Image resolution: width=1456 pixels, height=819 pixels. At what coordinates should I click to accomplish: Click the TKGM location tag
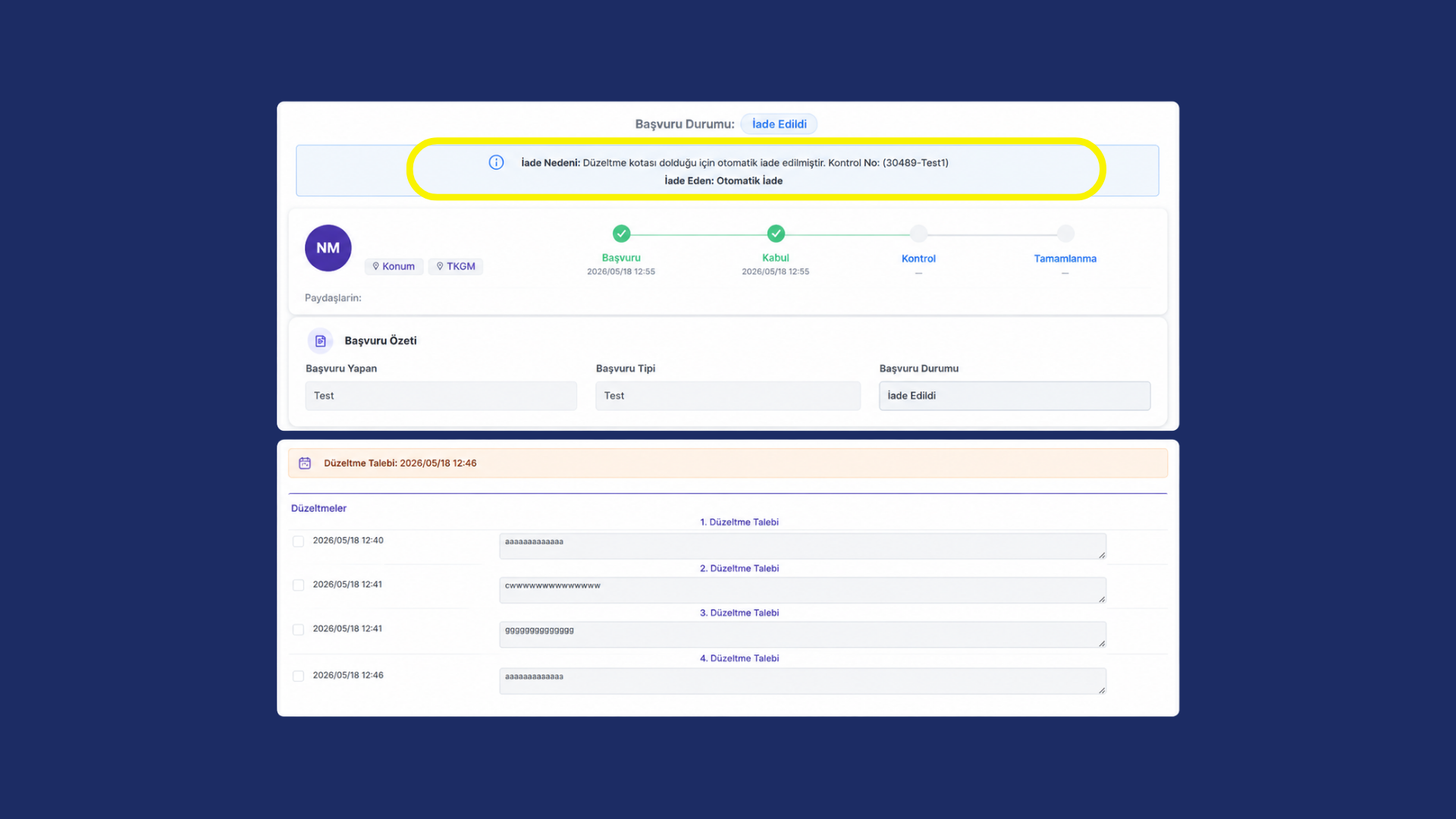point(456,266)
